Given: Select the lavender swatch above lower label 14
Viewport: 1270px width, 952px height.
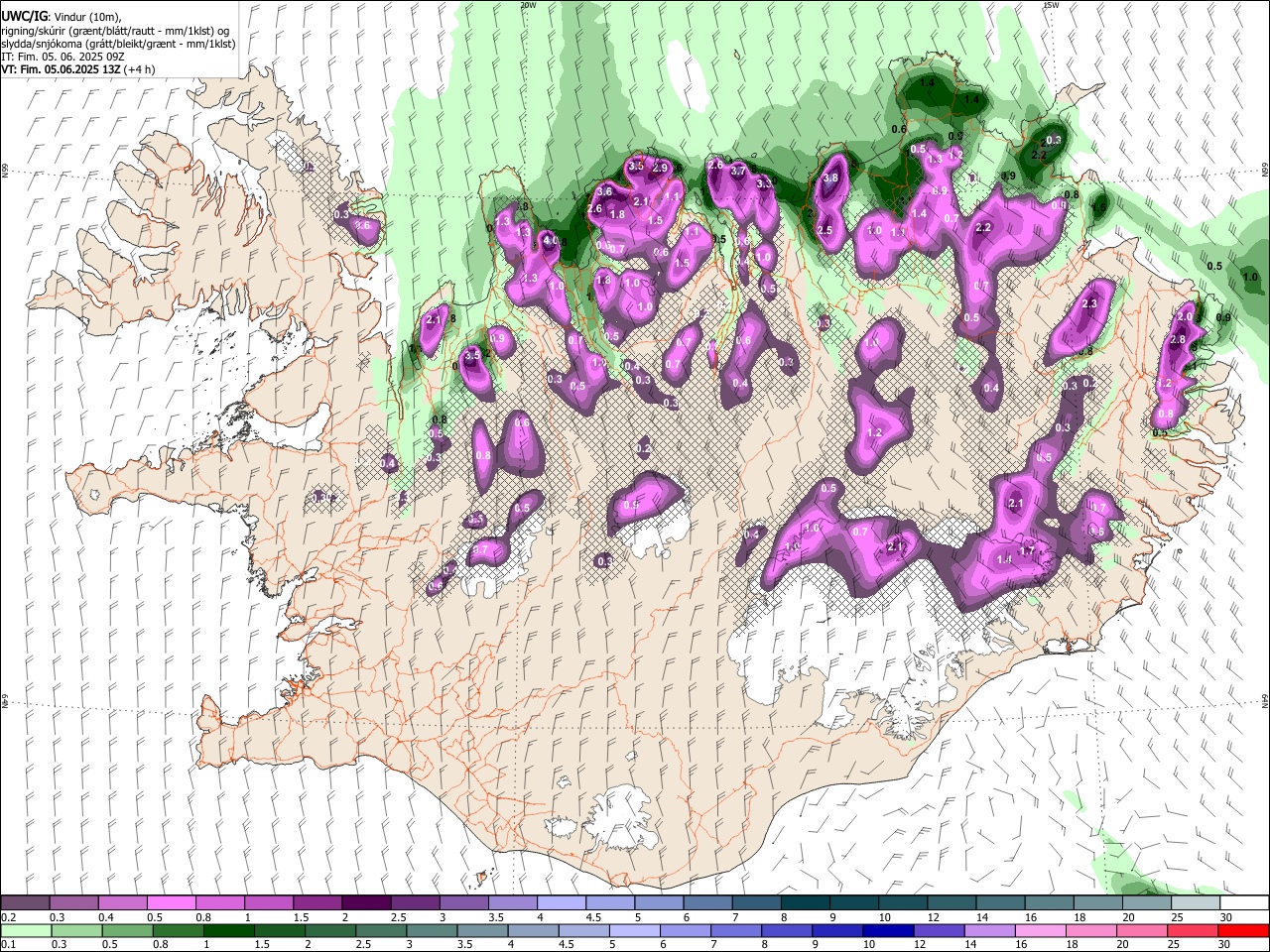Looking at the screenshot, I should [988, 930].
